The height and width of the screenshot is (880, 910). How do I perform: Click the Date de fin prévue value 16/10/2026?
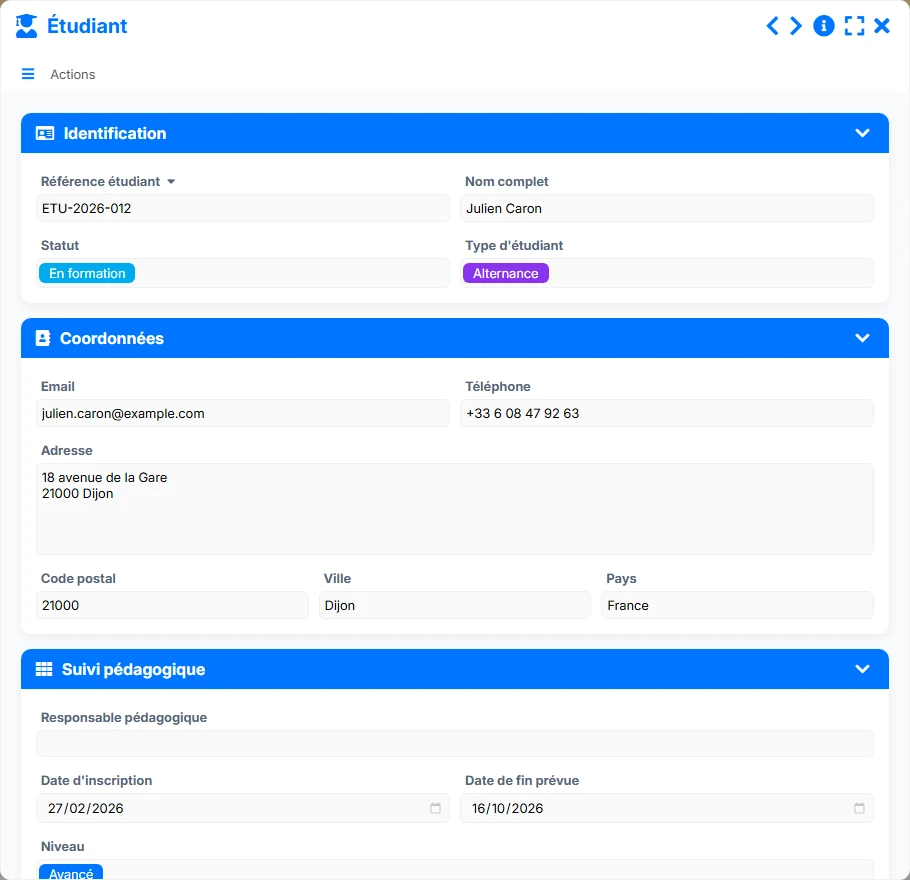point(507,809)
